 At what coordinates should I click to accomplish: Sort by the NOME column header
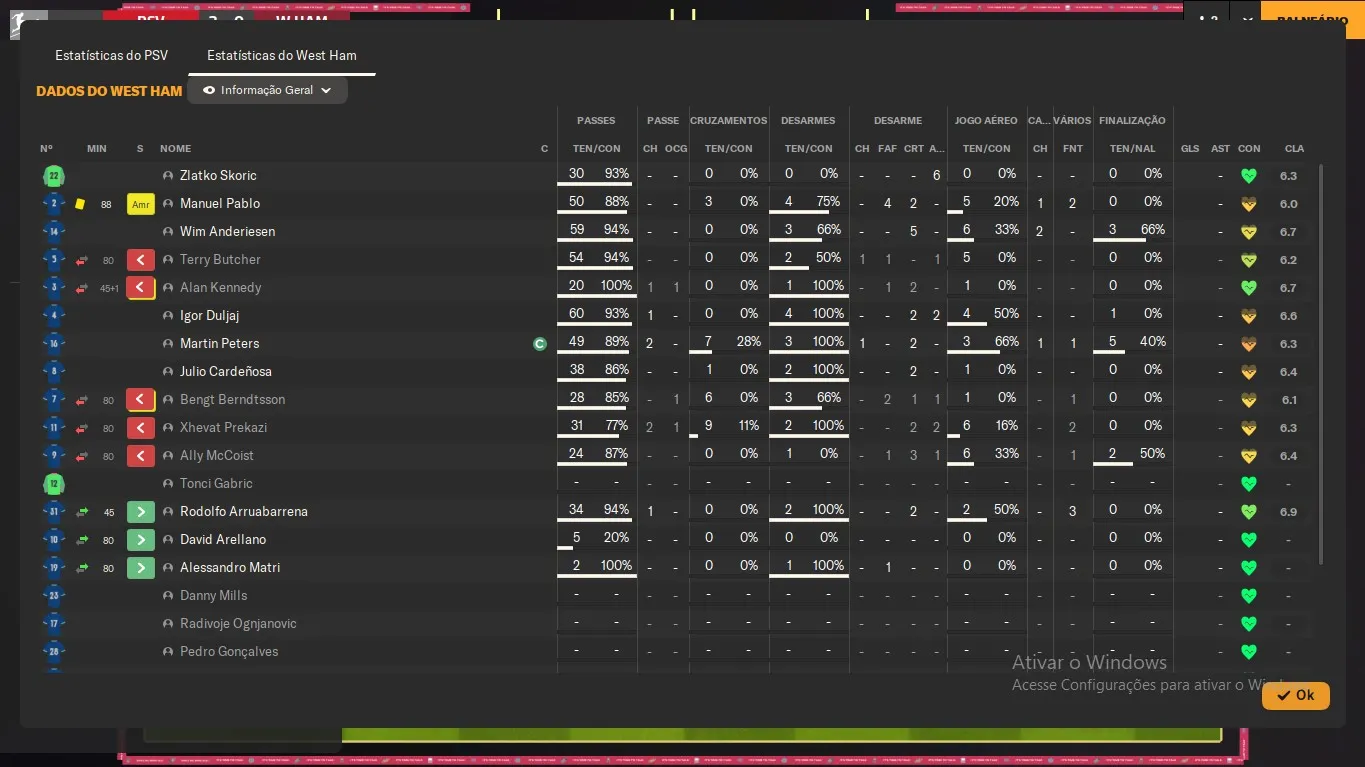click(x=175, y=149)
